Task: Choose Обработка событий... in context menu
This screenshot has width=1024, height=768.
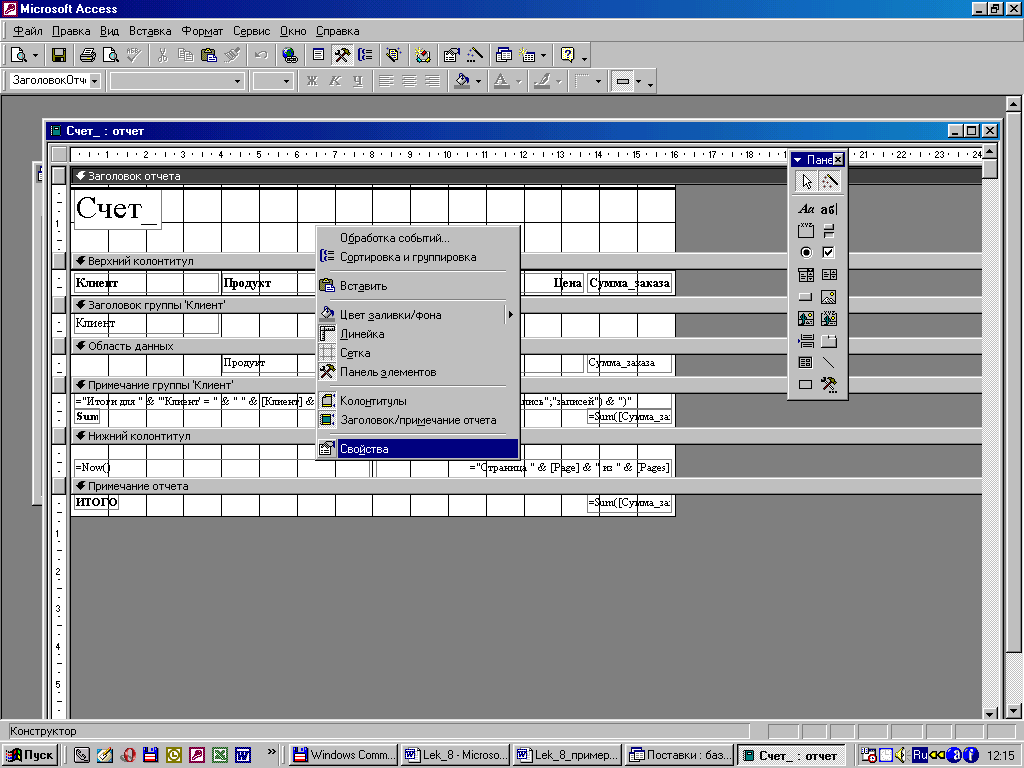Action: click(x=418, y=238)
